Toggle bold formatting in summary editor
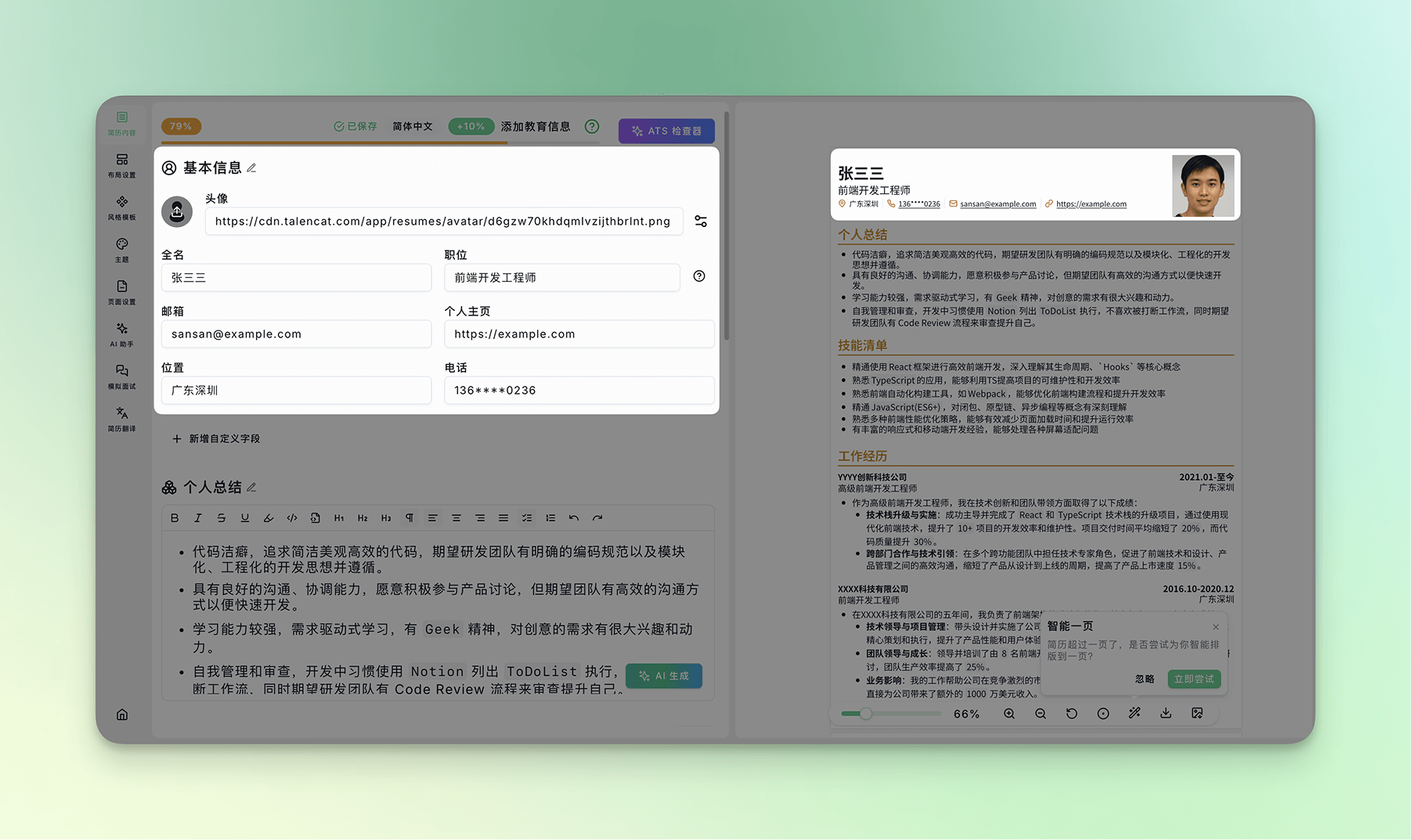This screenshot has width=1411, height=840. click(175, 518)
